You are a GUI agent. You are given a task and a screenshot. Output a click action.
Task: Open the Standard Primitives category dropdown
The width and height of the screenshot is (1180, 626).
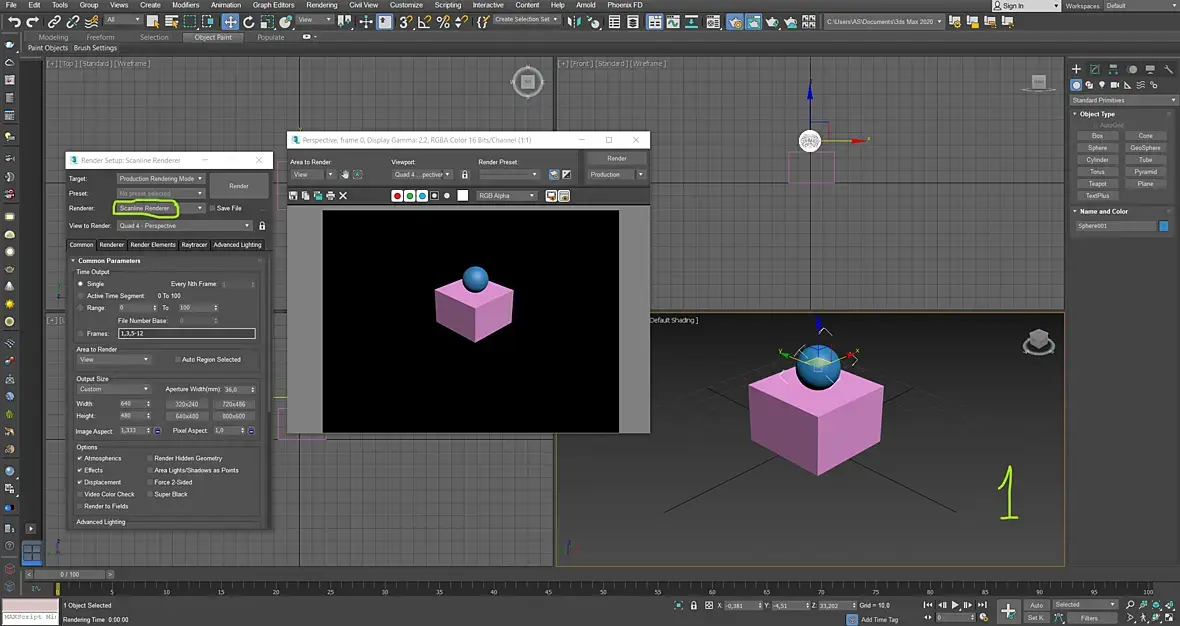click(1124, 100)
